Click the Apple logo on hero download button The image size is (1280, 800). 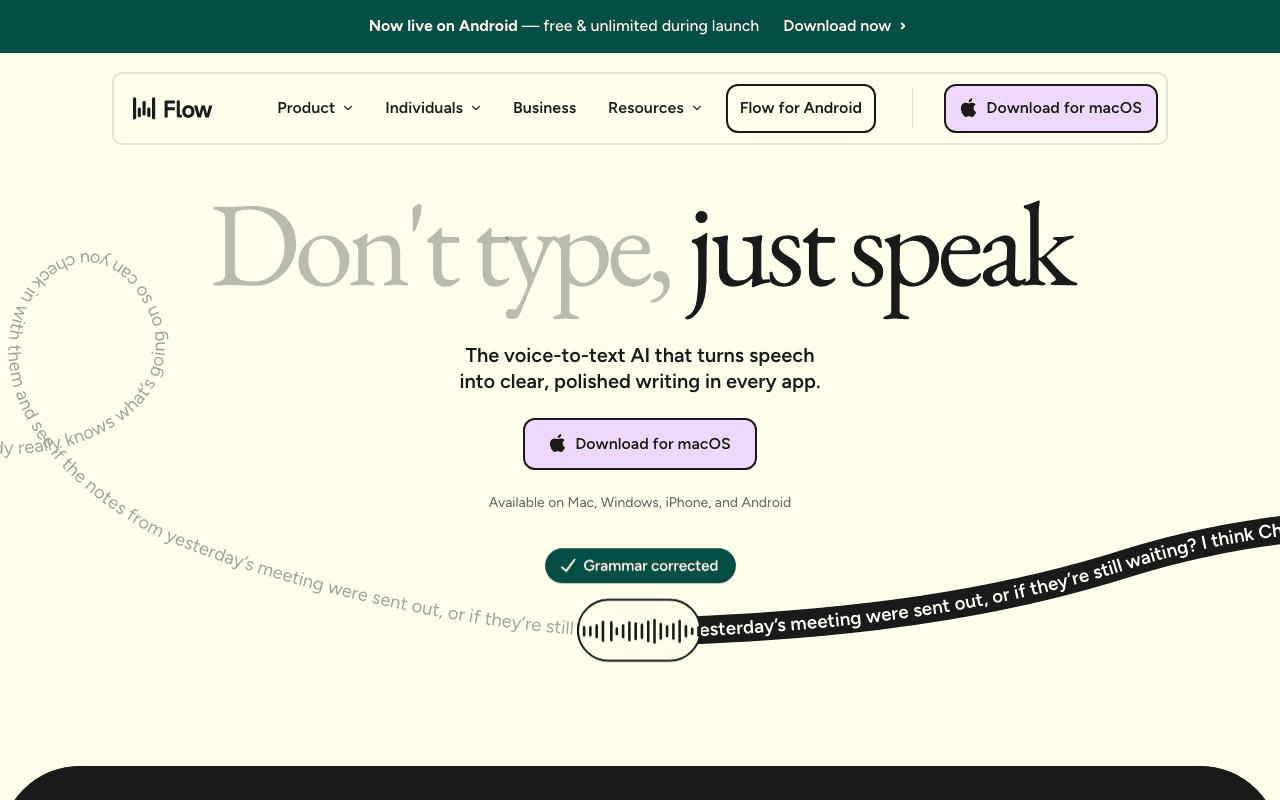pos(557,443)
